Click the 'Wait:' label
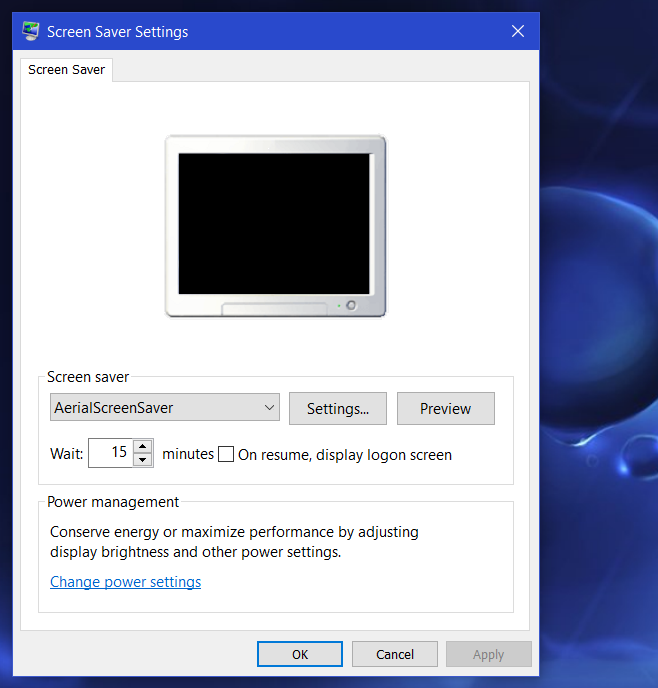658x688 pixels. pos(67,453)
